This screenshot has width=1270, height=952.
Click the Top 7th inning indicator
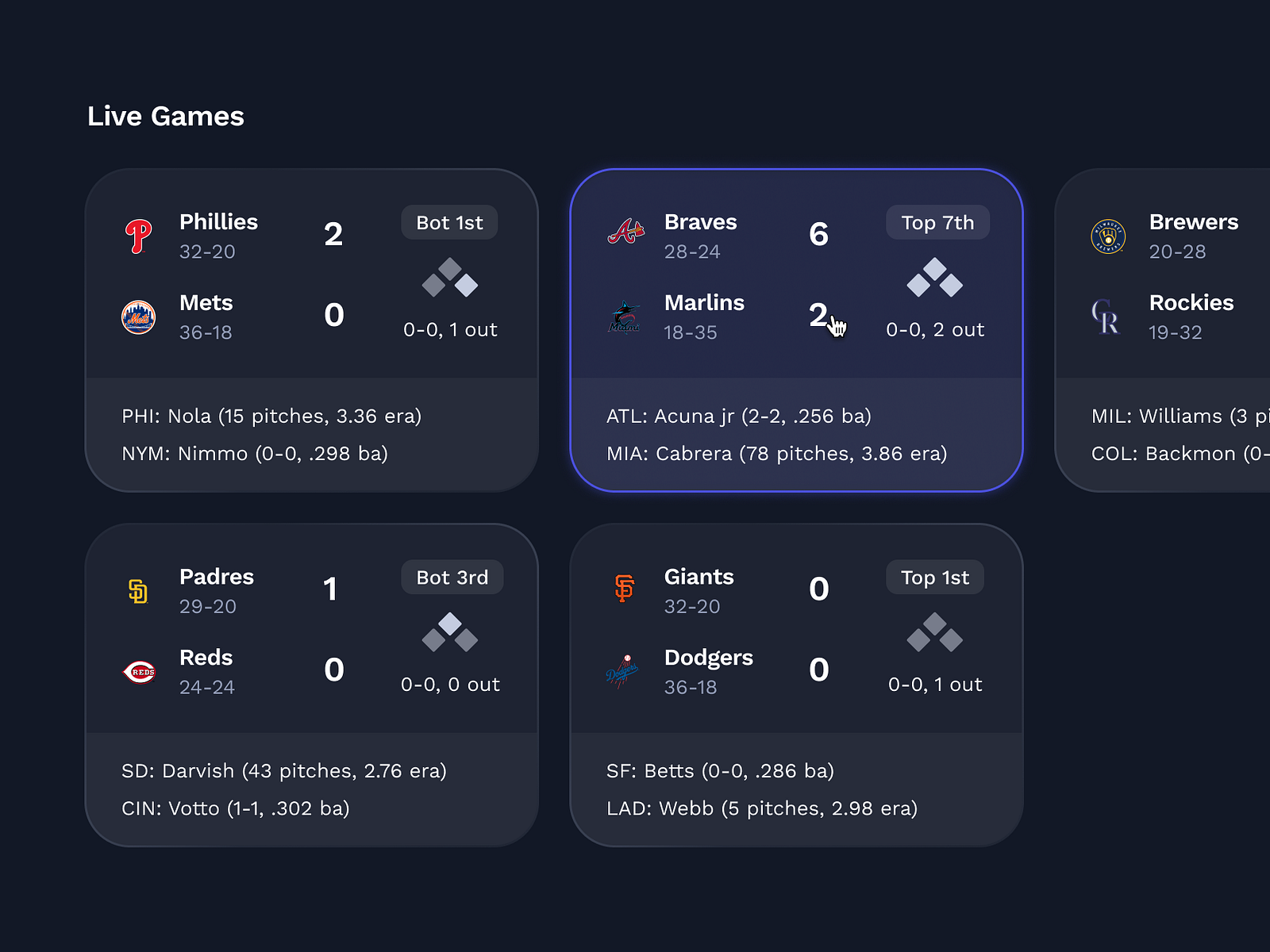click(x=937, y=223)
